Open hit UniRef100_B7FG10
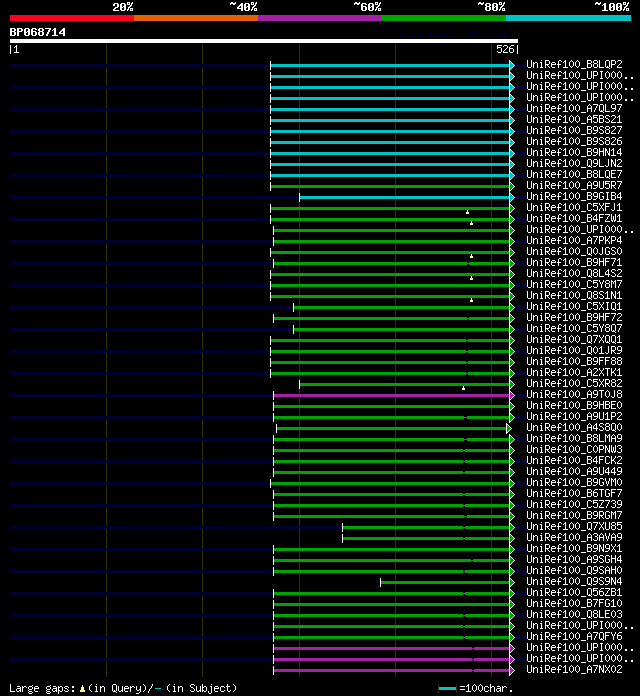This screenshot has height=696, width=640. pyautogui.click(x=574, y=604)
